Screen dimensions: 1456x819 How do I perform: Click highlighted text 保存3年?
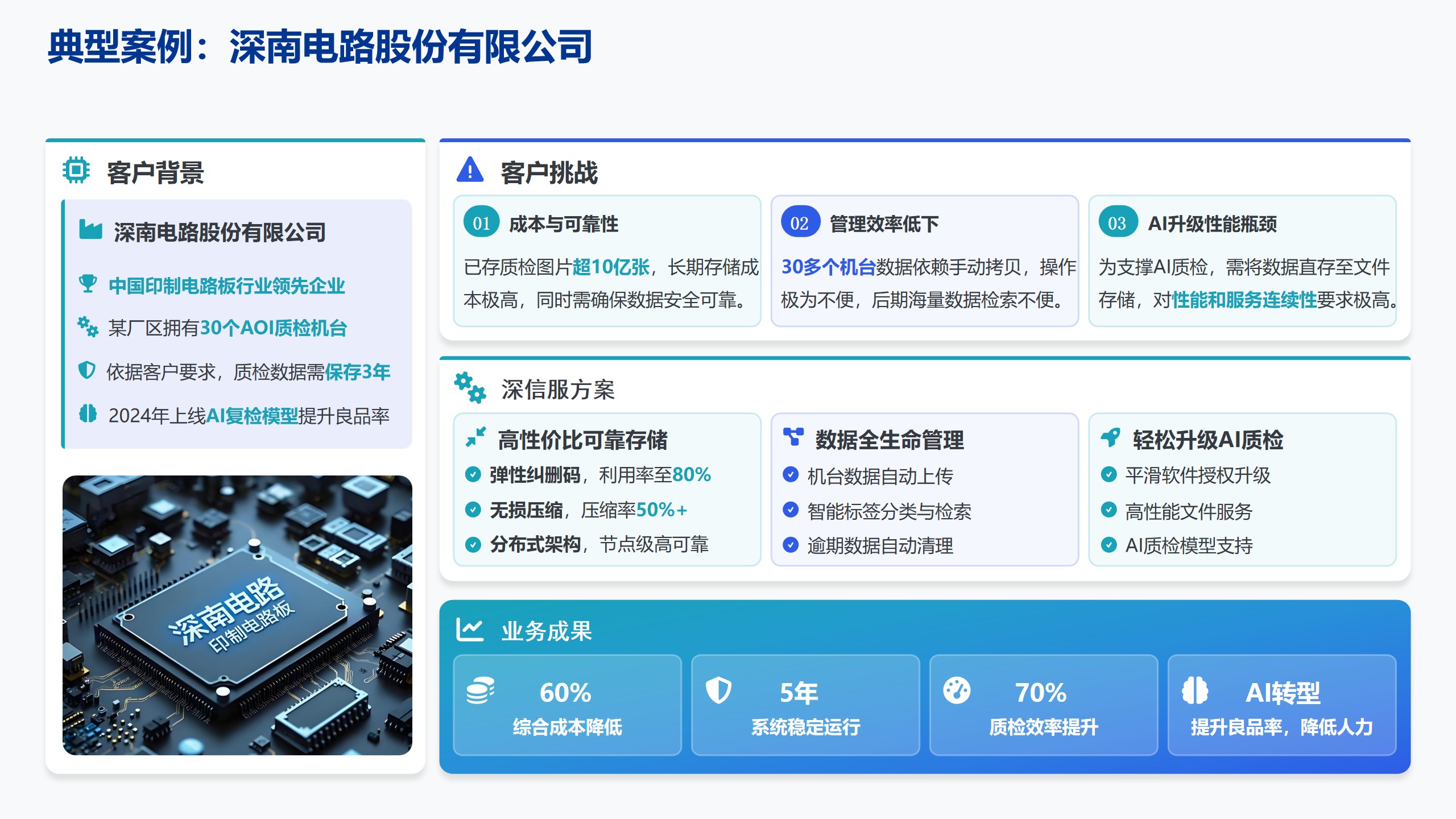(x=358, y=372)
